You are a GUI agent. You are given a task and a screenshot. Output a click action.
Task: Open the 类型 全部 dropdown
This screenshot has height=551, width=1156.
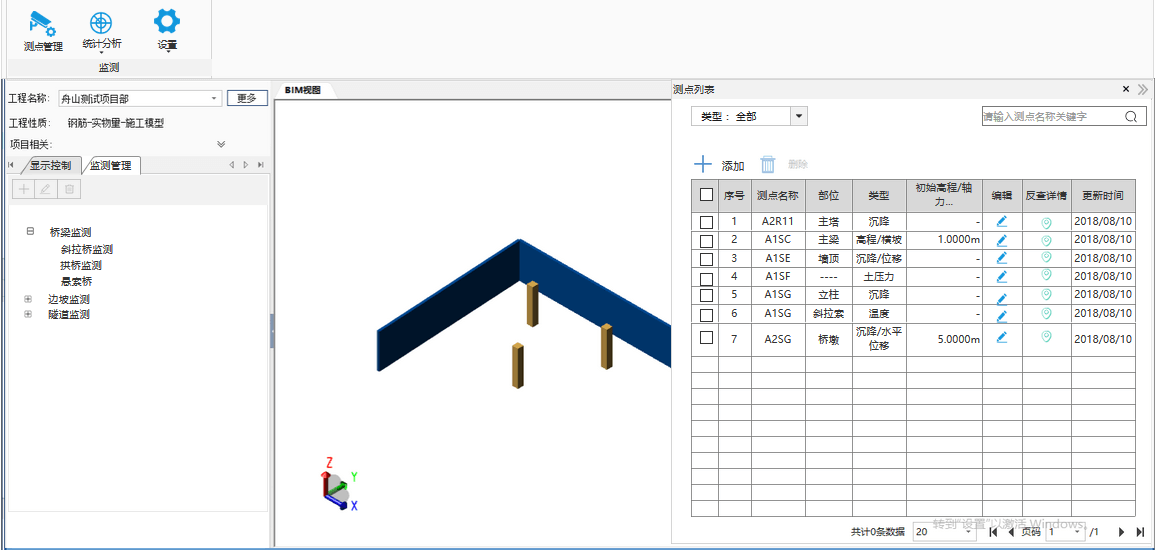749,116
